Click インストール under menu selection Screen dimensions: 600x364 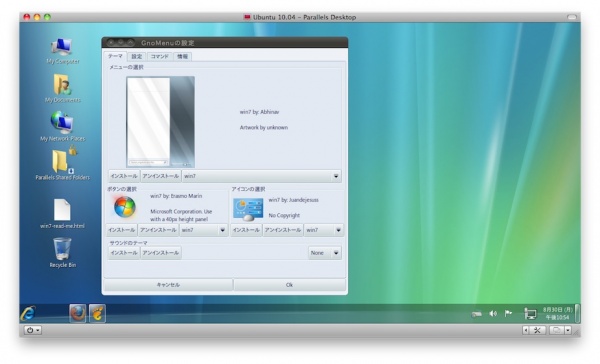(124, 176)
